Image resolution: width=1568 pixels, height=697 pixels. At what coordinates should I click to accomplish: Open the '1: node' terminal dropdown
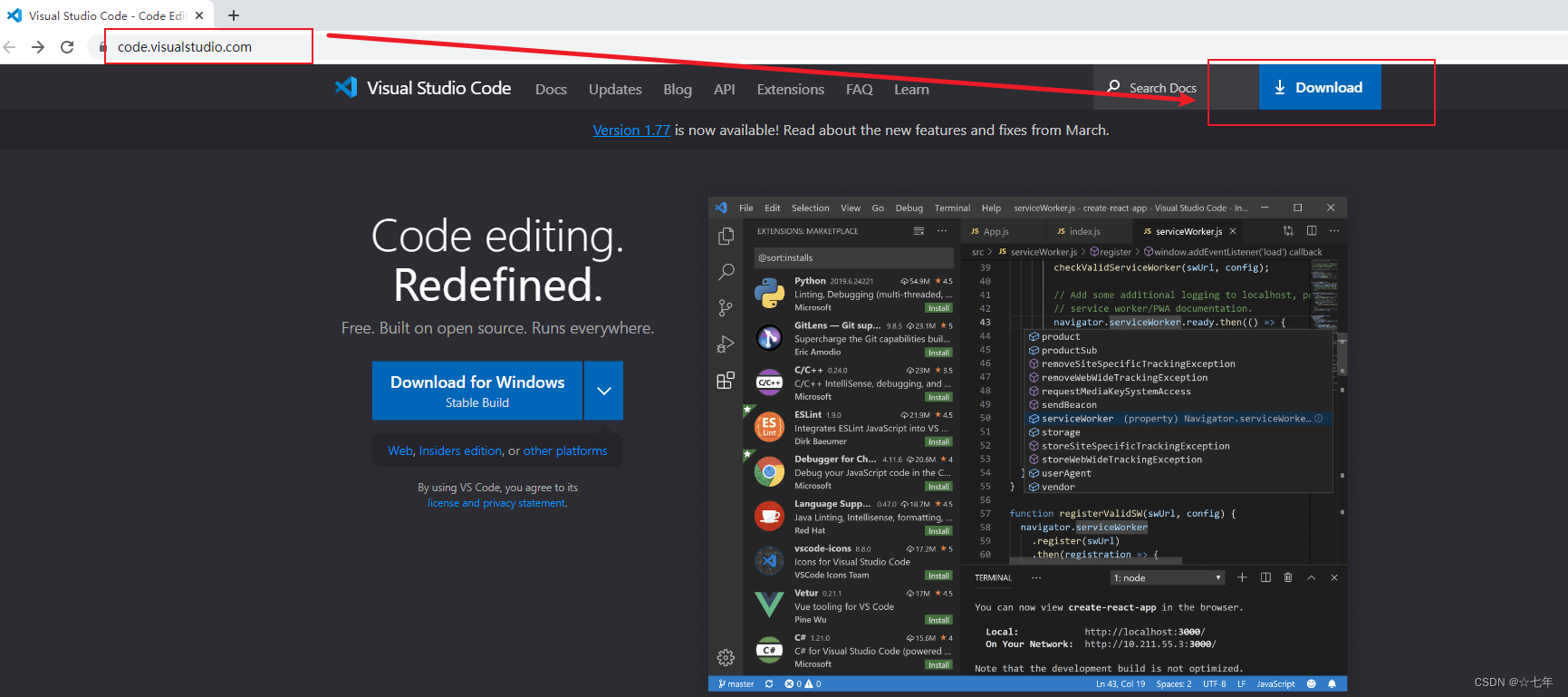point(1168,578)
